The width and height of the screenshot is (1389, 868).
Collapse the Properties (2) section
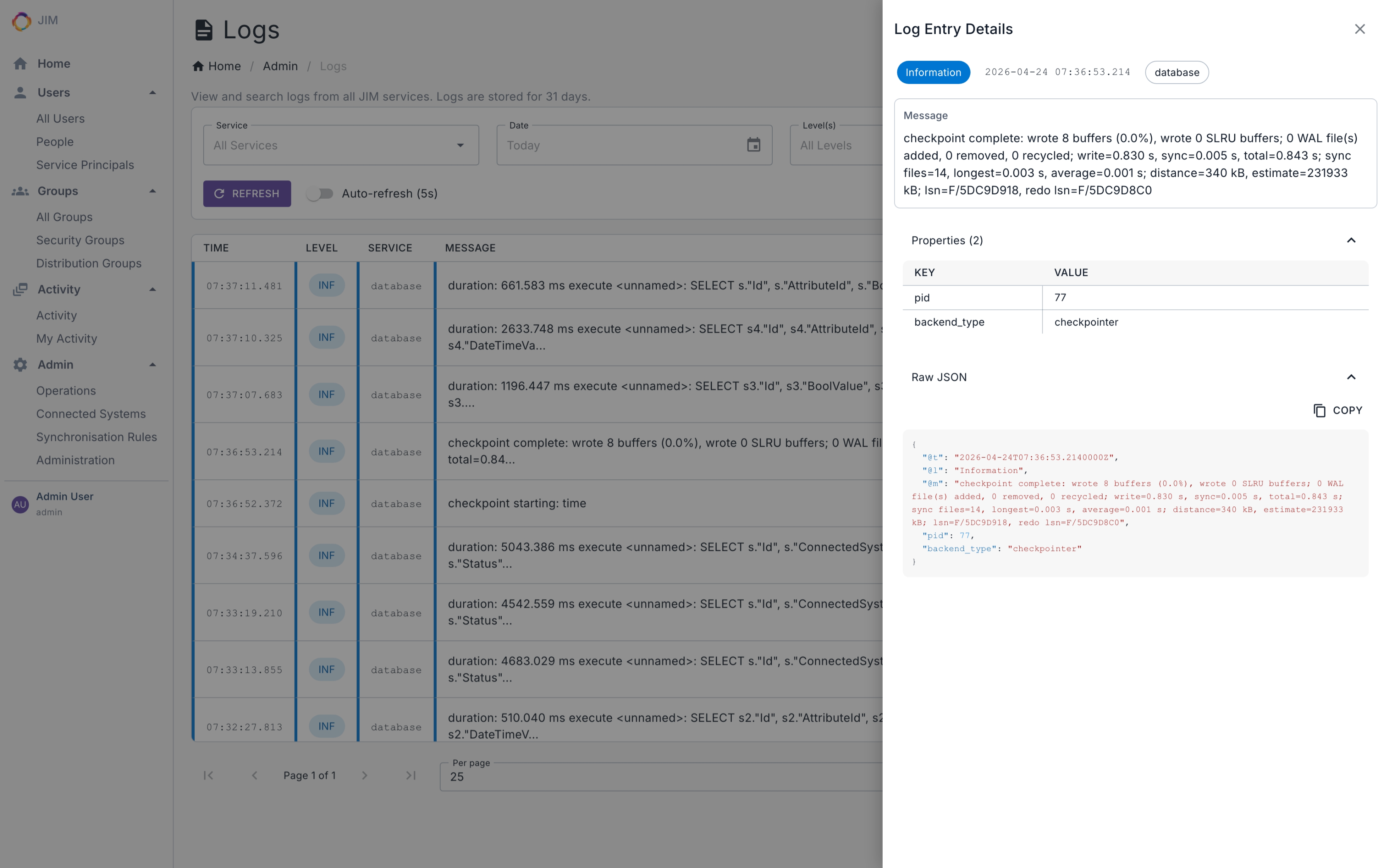pos(1351,240)
